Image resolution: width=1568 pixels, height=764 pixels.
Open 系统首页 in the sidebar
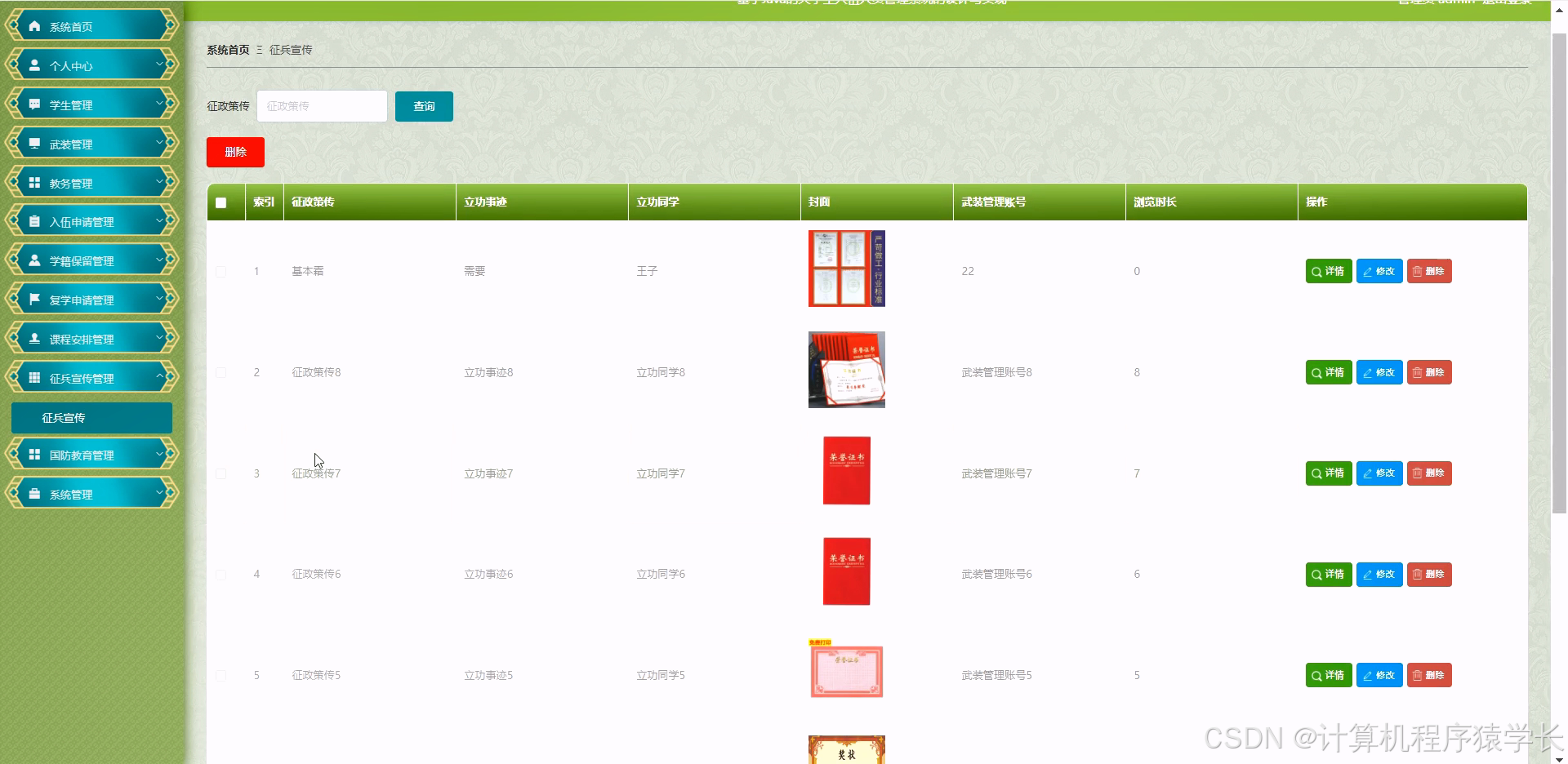tap(91, 26)
